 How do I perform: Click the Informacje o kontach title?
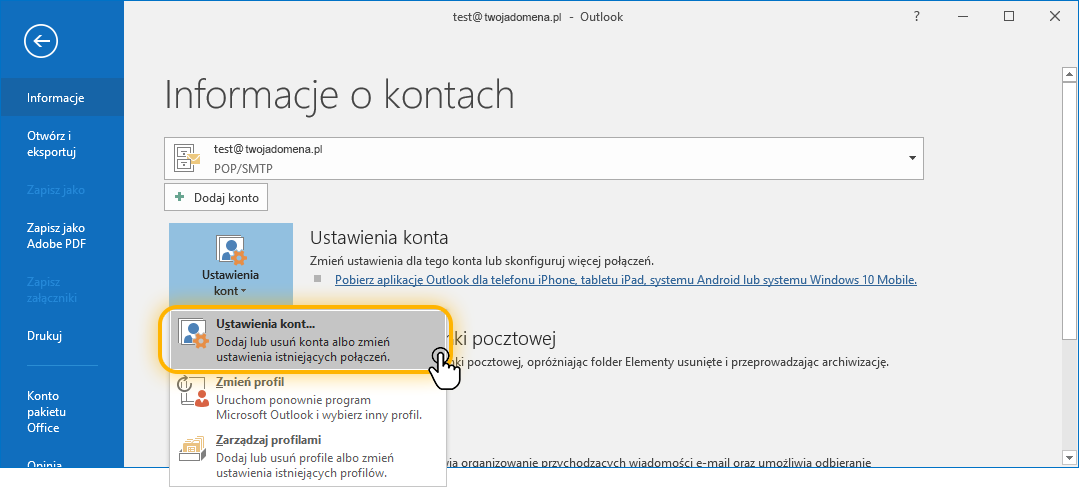pos(339,94)
